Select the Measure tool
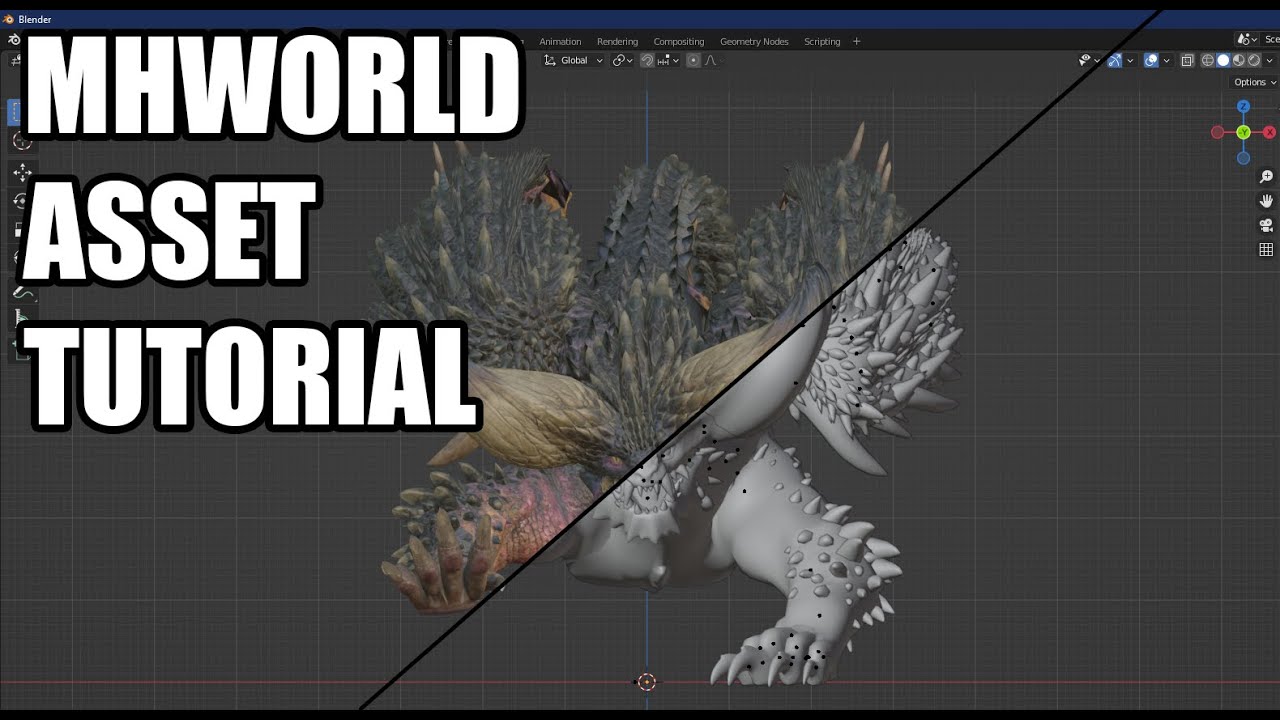 [x=22, y=320]
